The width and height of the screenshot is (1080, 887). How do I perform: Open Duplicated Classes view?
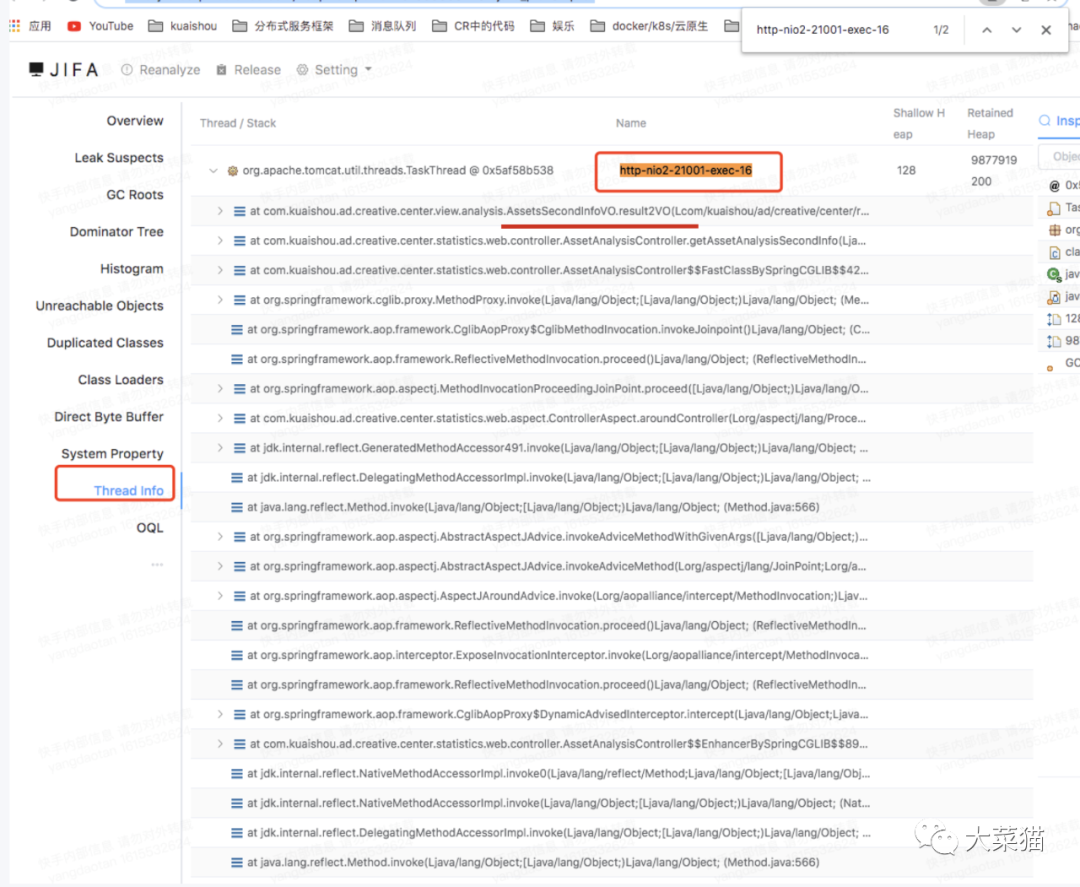(x=105, y=343)
